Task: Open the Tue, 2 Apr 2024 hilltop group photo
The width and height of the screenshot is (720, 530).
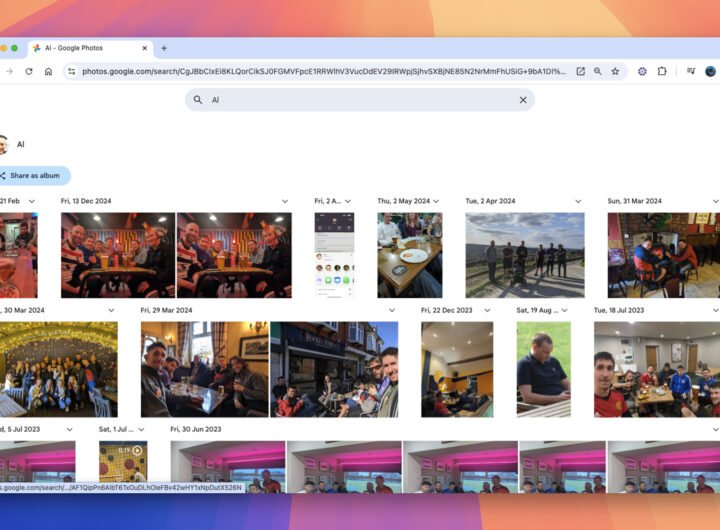Action: tap(524, 255)
